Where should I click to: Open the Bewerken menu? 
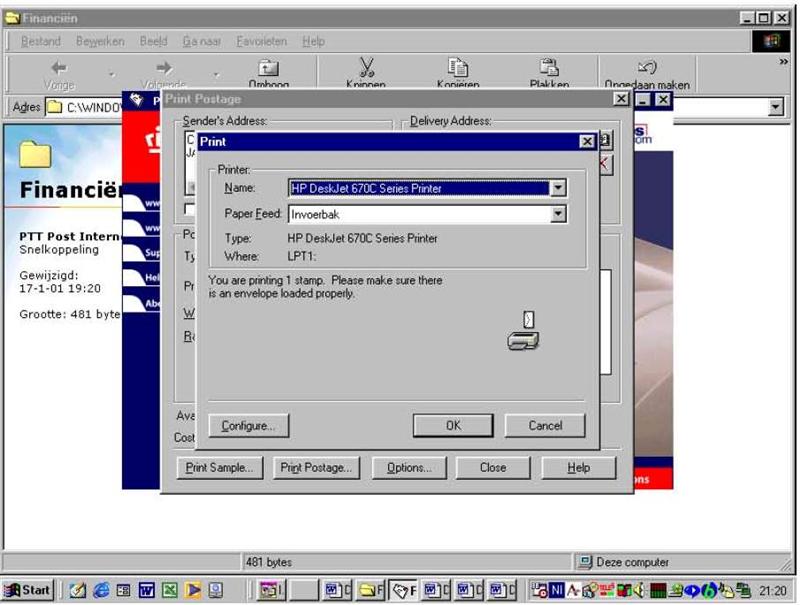(100, 41)
